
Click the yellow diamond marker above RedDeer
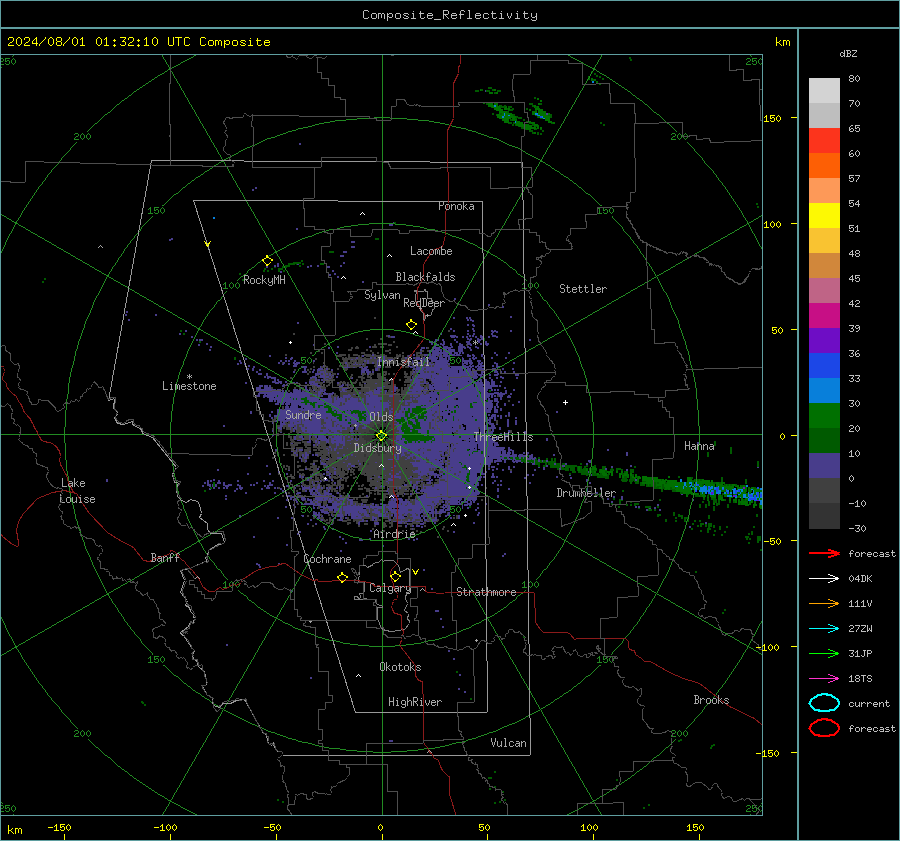(x=411, y=325)
